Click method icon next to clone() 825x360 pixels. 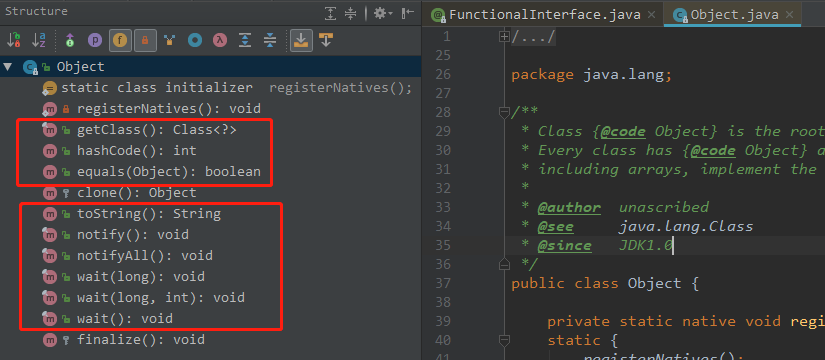[49, 193]
